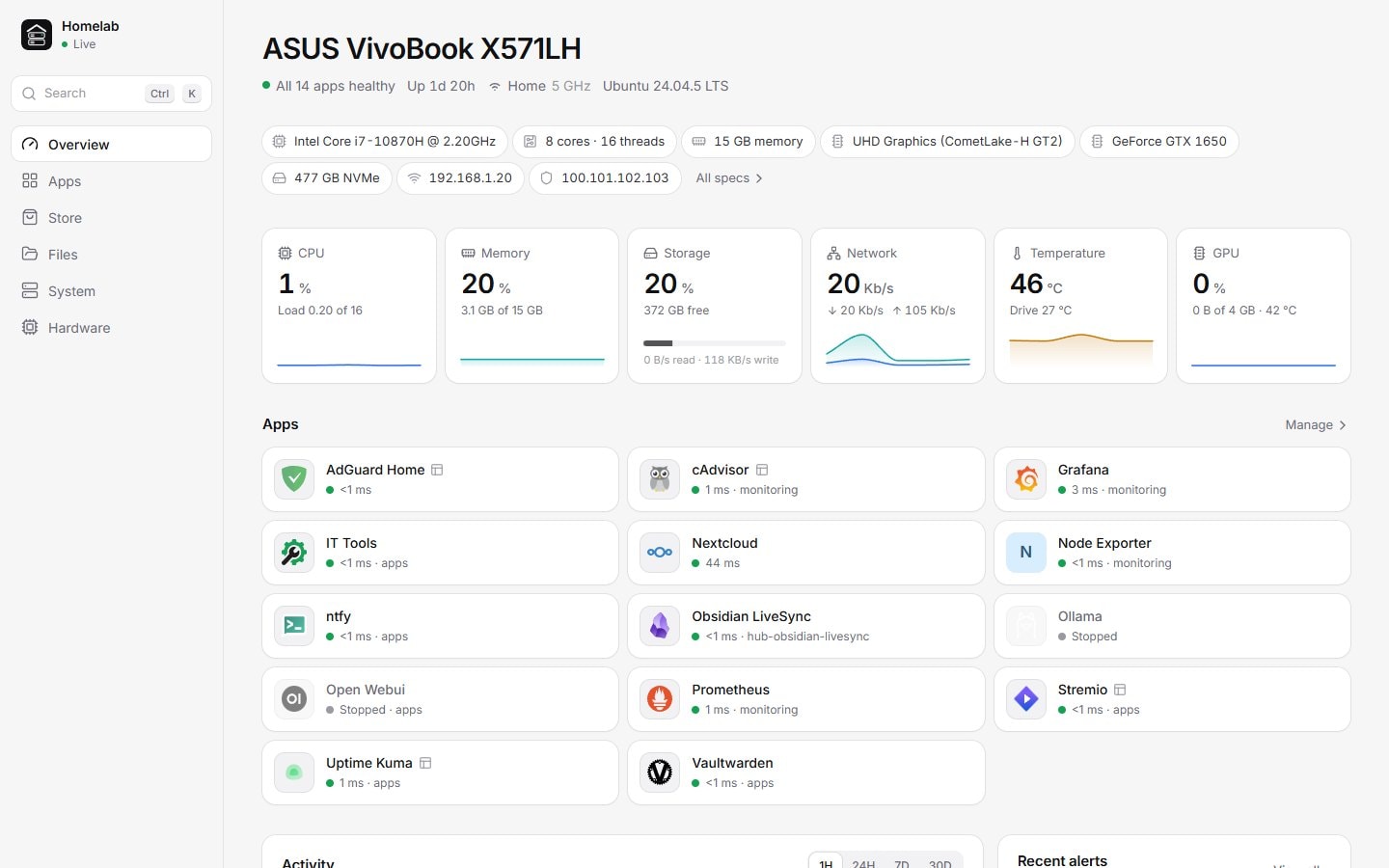Open the ntfy terminal icon
Viewport: 1389px width, 868px height.
294,626
